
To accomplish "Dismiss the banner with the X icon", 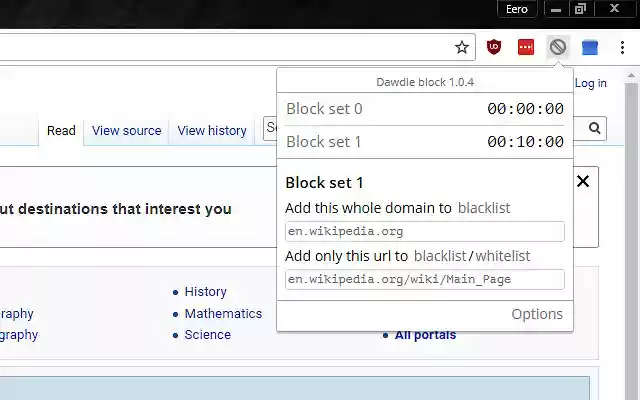I will click(583, 181).
